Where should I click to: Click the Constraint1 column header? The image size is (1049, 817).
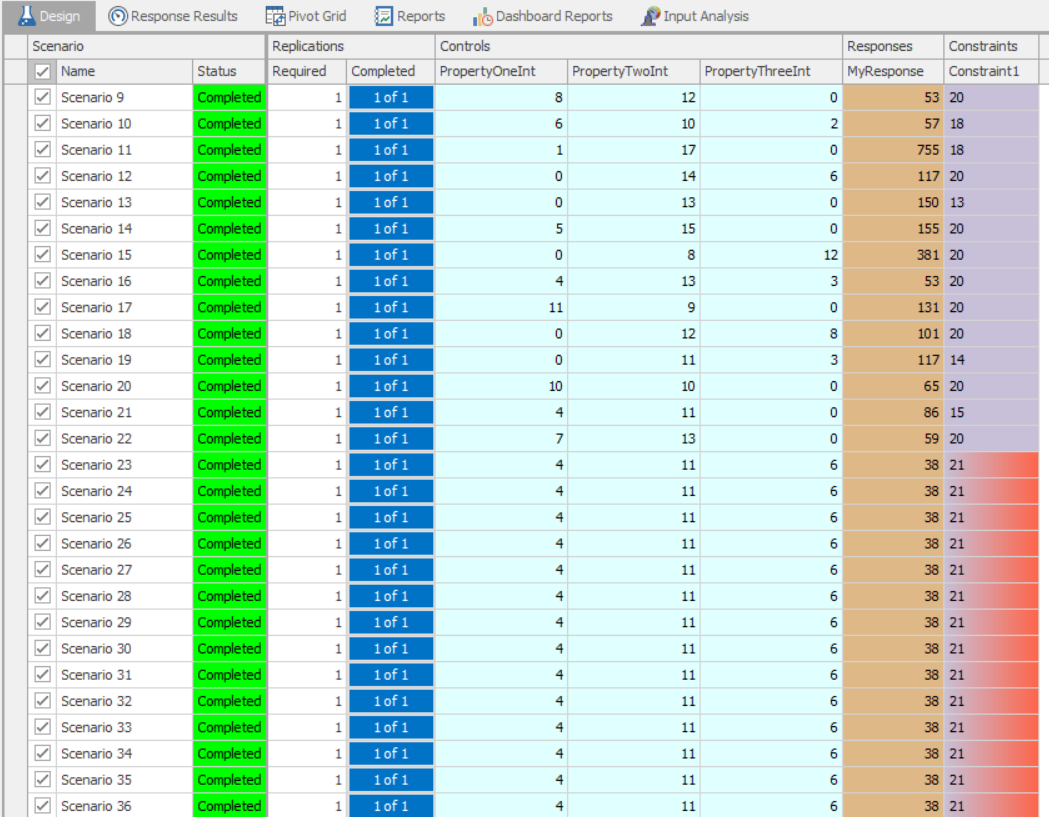(991, 71)
